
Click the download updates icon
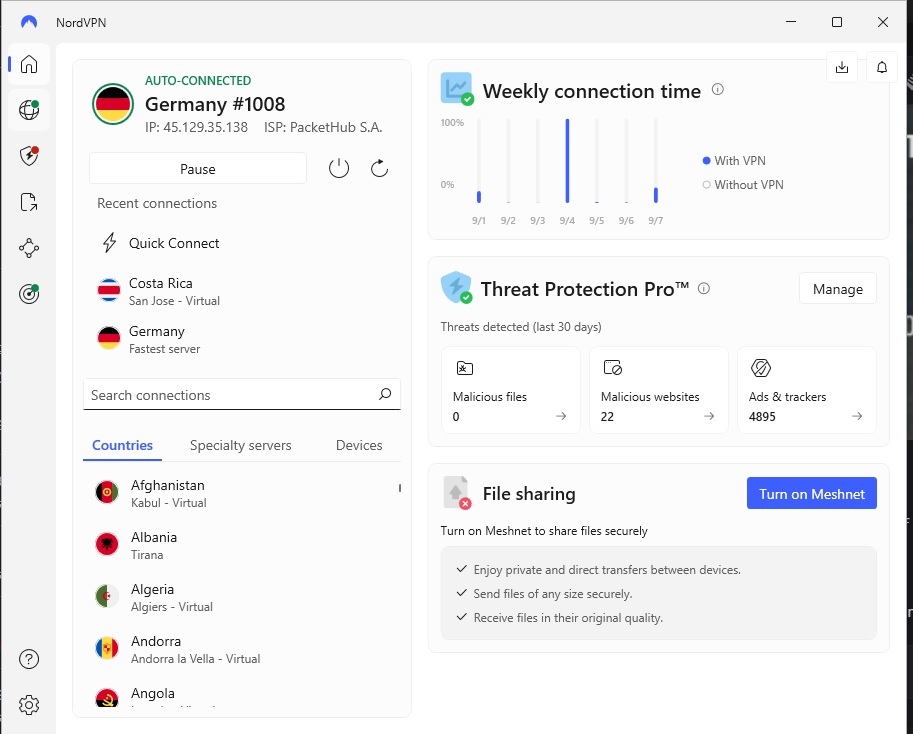[x=842, y=67]
